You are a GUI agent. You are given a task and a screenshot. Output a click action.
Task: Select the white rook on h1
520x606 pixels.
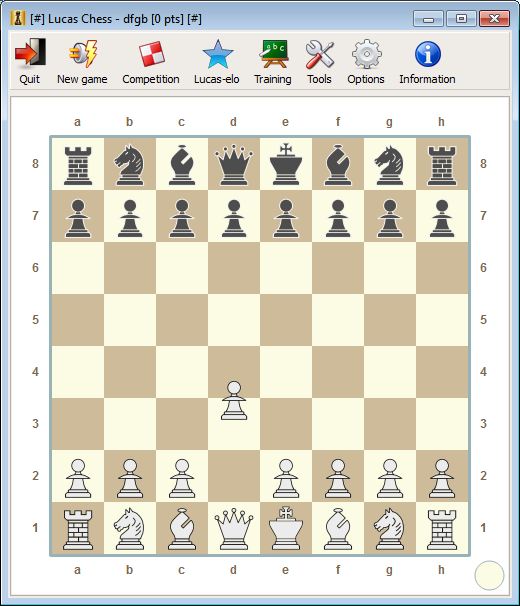coord(442,528)
